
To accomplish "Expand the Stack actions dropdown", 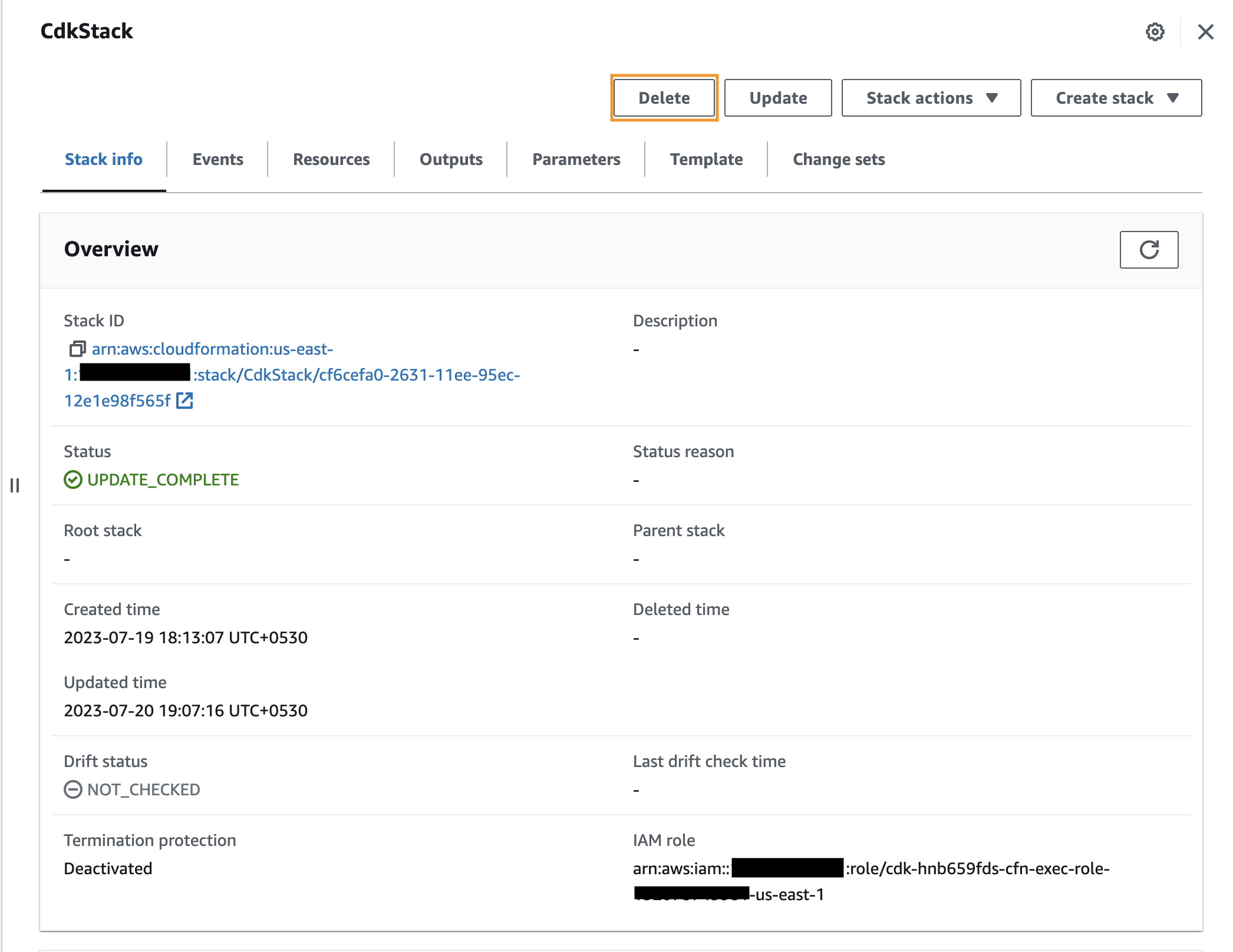I will [931, 98].
